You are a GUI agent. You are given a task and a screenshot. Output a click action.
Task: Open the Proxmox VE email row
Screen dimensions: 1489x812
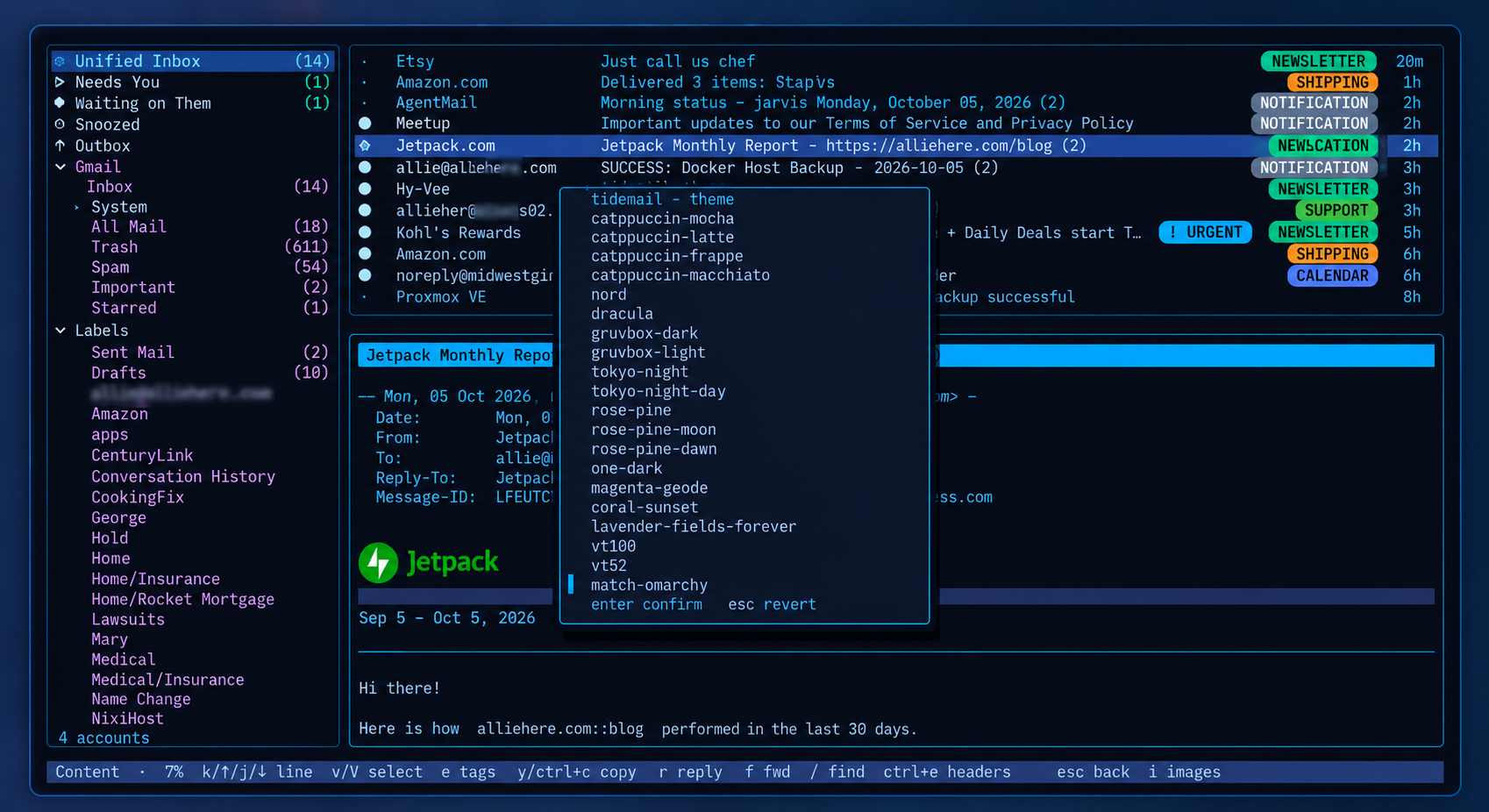click(896, 297)
